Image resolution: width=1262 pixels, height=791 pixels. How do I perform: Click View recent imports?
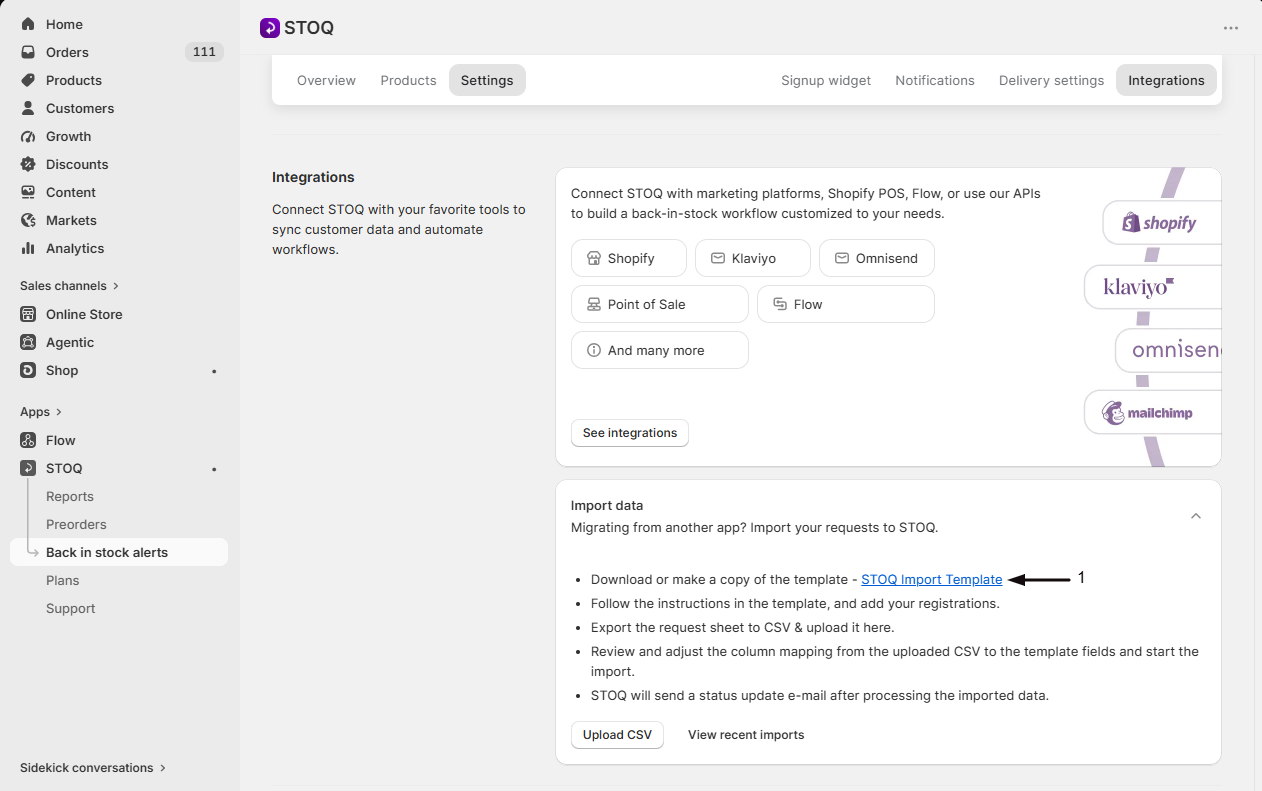pos(746,735)
